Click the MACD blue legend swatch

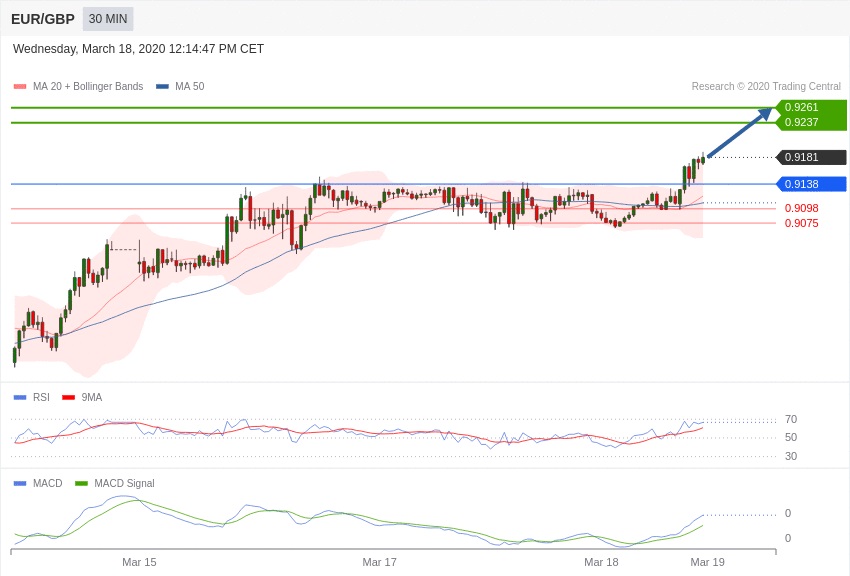click(x=20, y=483)
